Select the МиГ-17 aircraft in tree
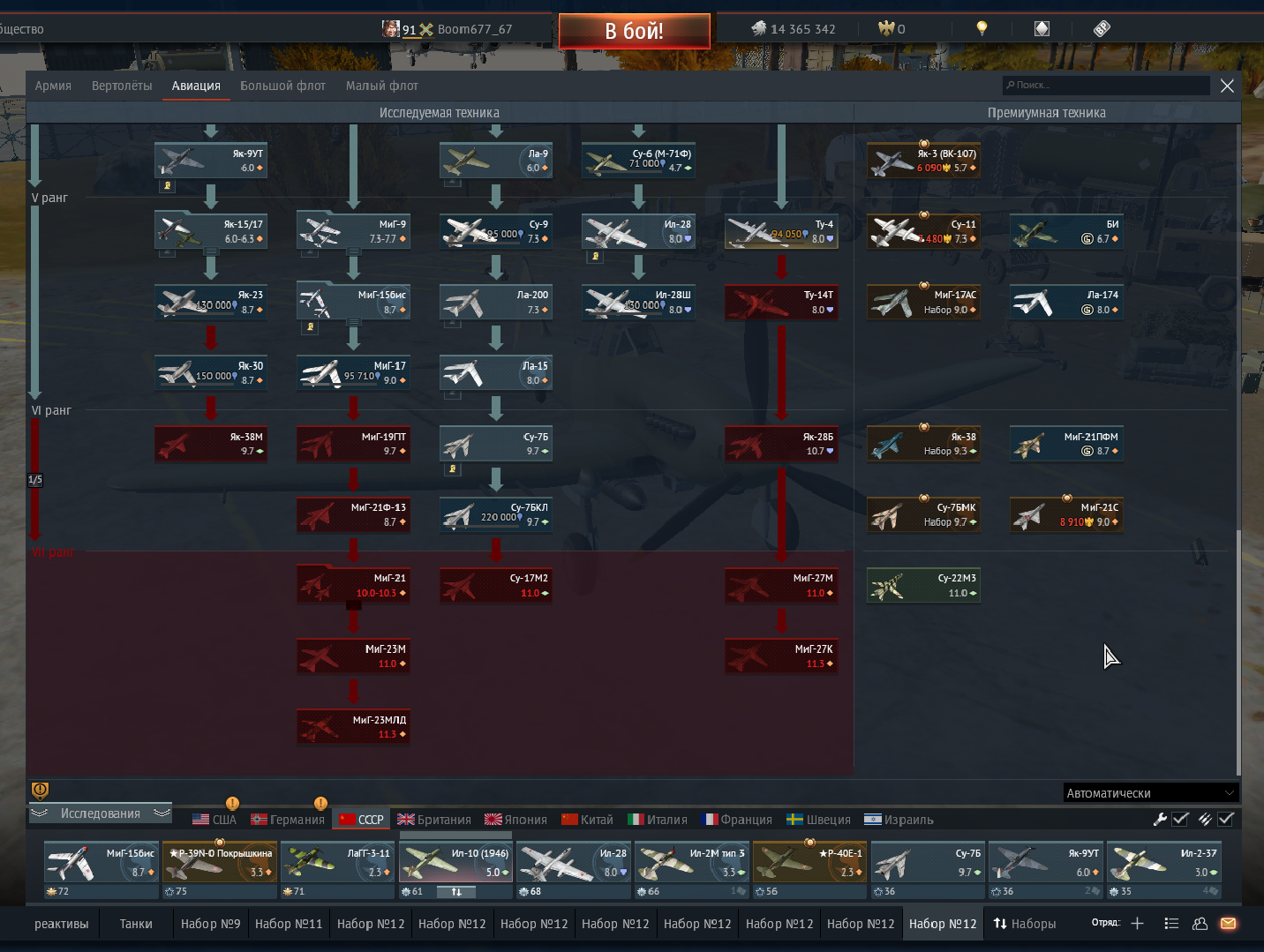Screen dimensions: 1264x952 (353, 372)
